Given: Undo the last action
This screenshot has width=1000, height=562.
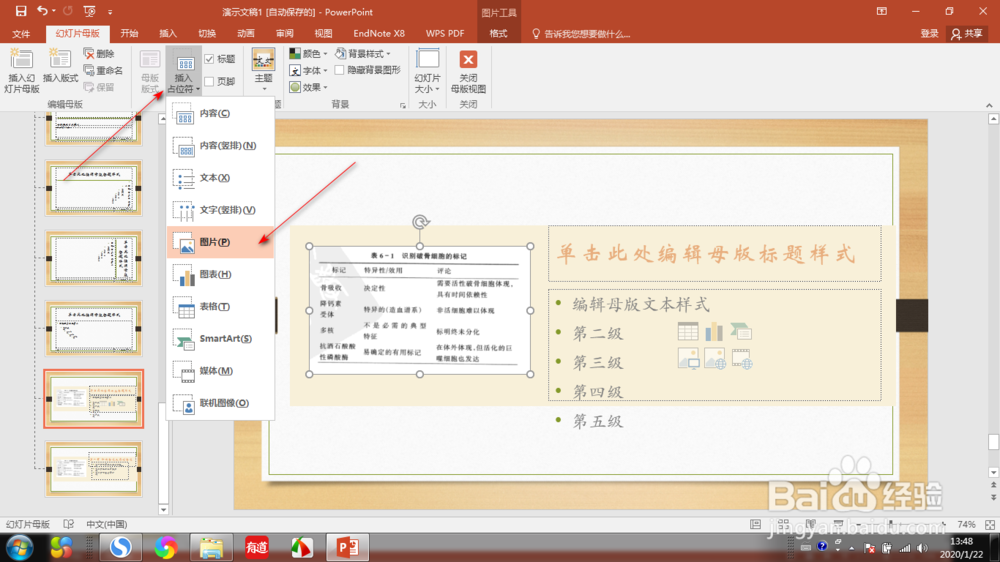Looking at the screenshot, I should point(42,11).
